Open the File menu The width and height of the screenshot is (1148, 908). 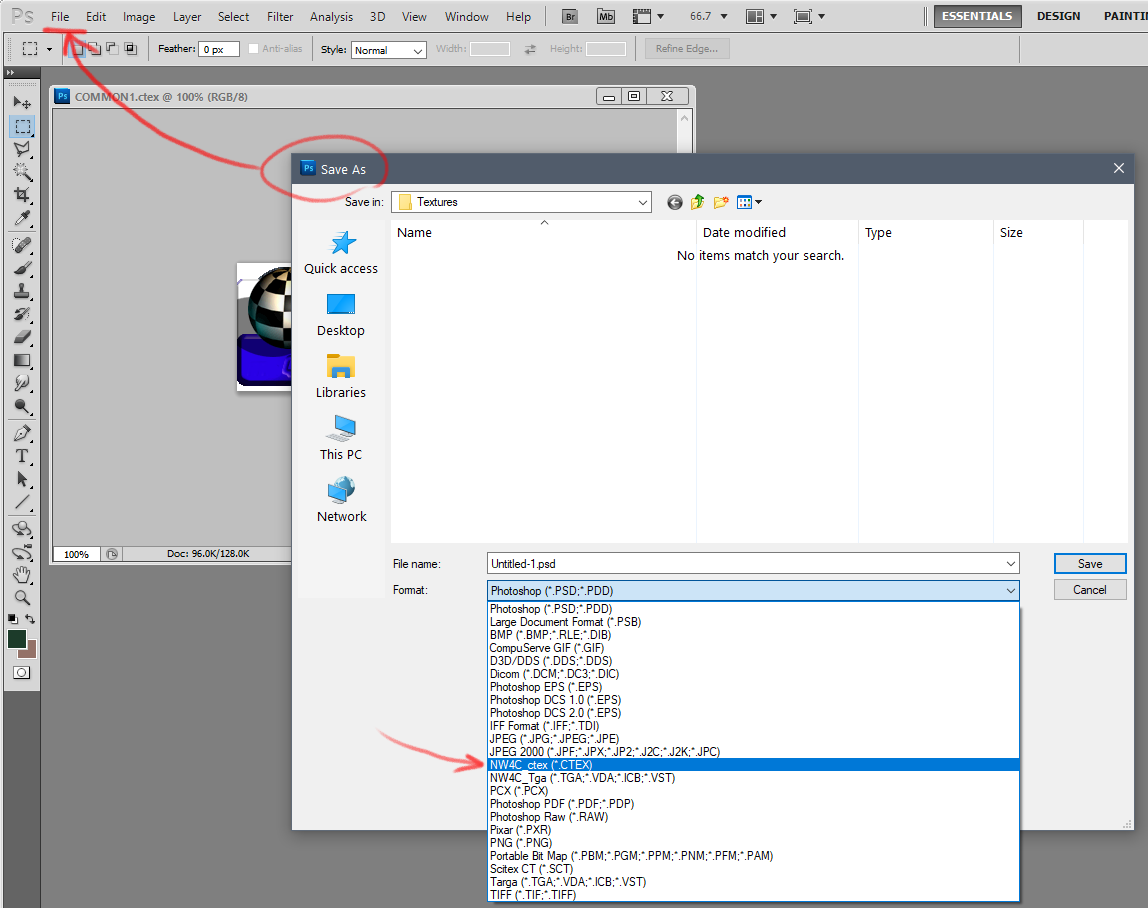tap(60, 17)
